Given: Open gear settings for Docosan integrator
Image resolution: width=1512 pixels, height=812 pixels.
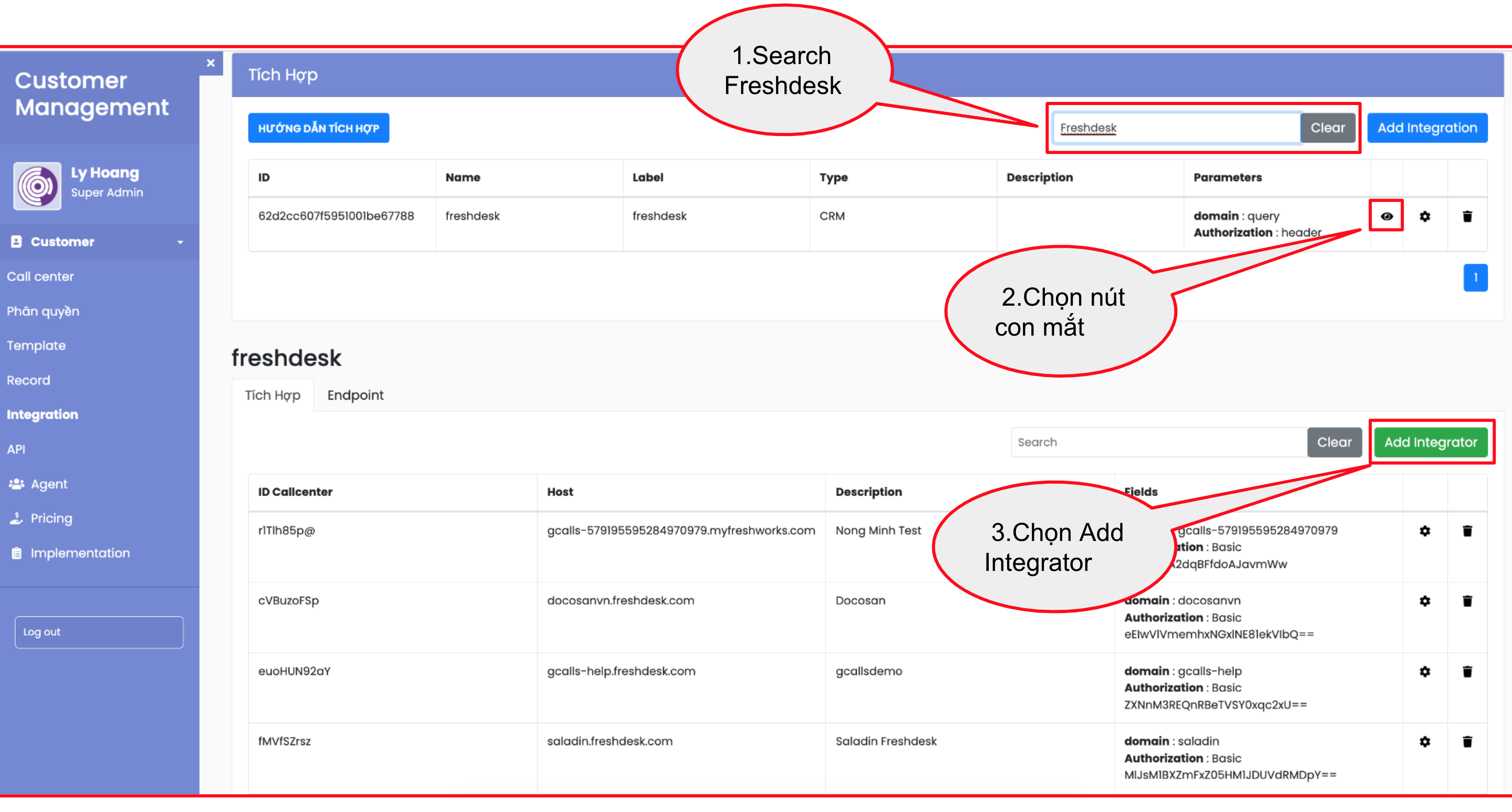Looking at the screenshot, I should [x=1425, y=601].
